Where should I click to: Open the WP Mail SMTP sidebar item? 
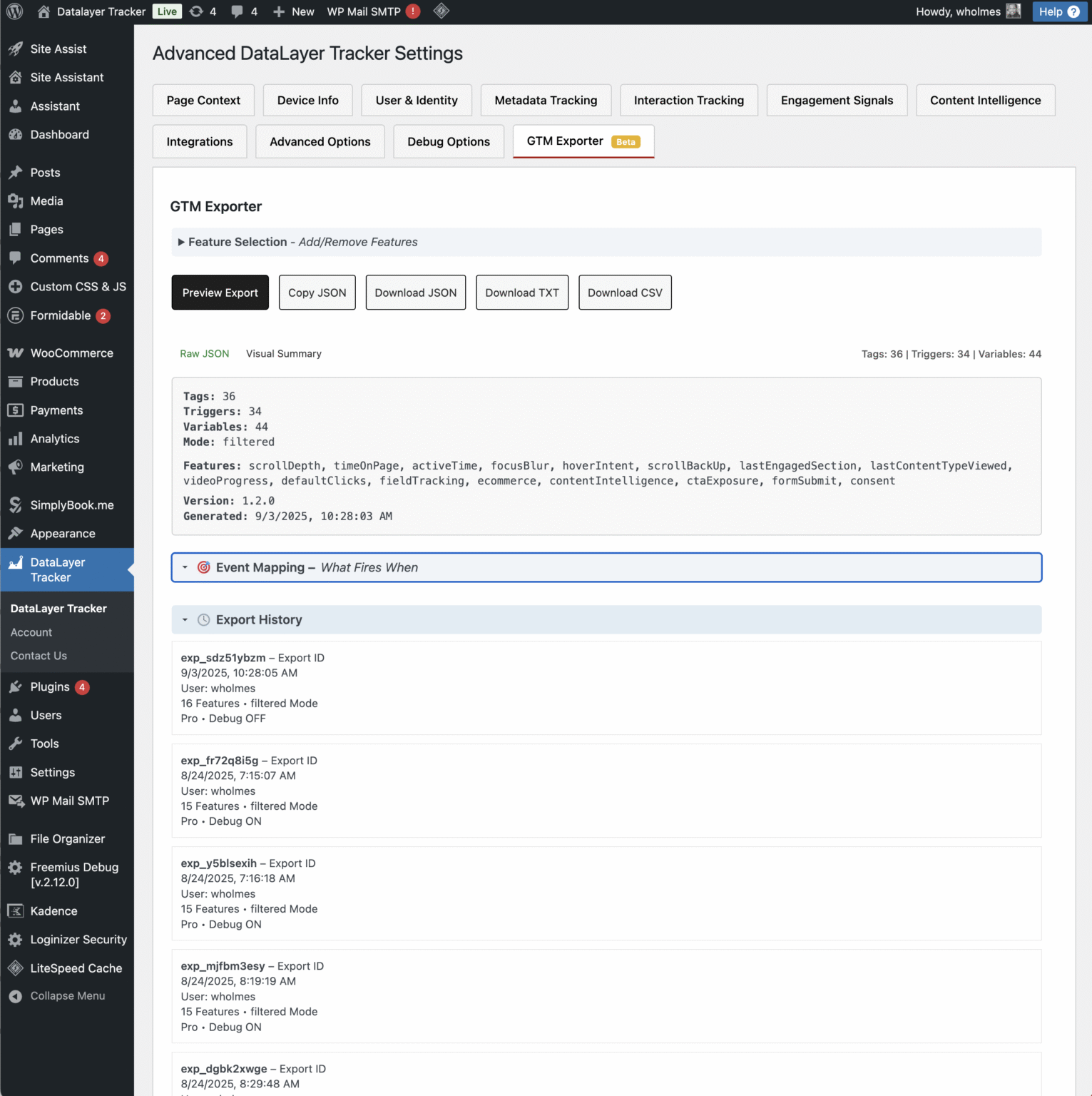pos(67,801)
